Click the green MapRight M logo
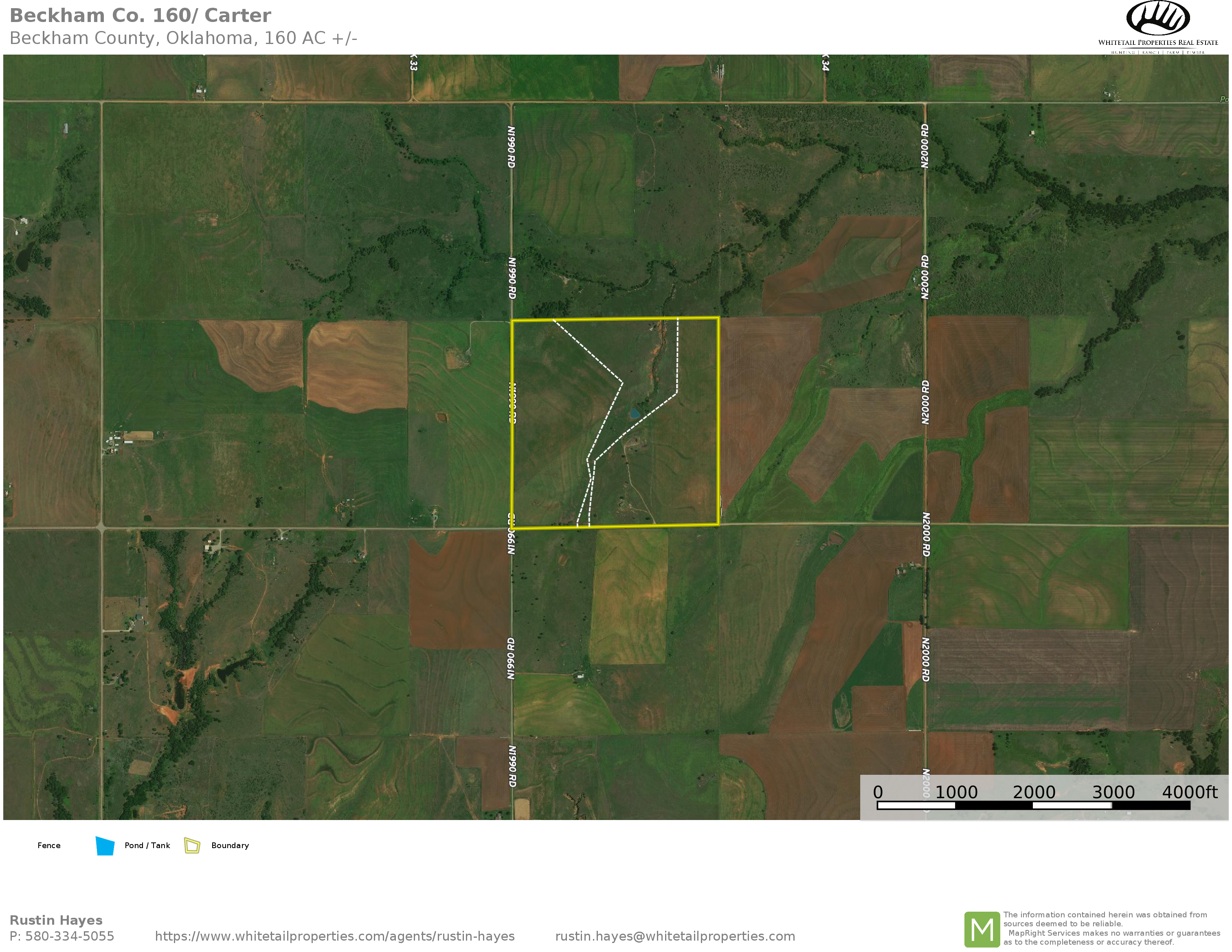 tap(982, 929)
